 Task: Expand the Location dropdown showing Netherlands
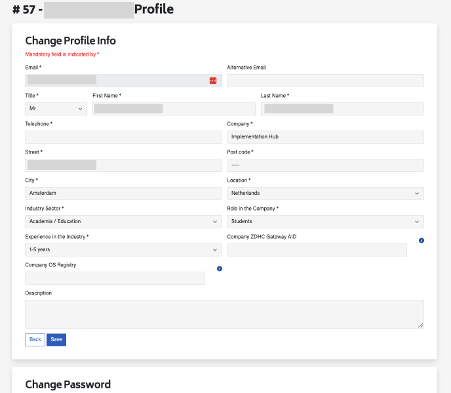(x=325, y=193)
